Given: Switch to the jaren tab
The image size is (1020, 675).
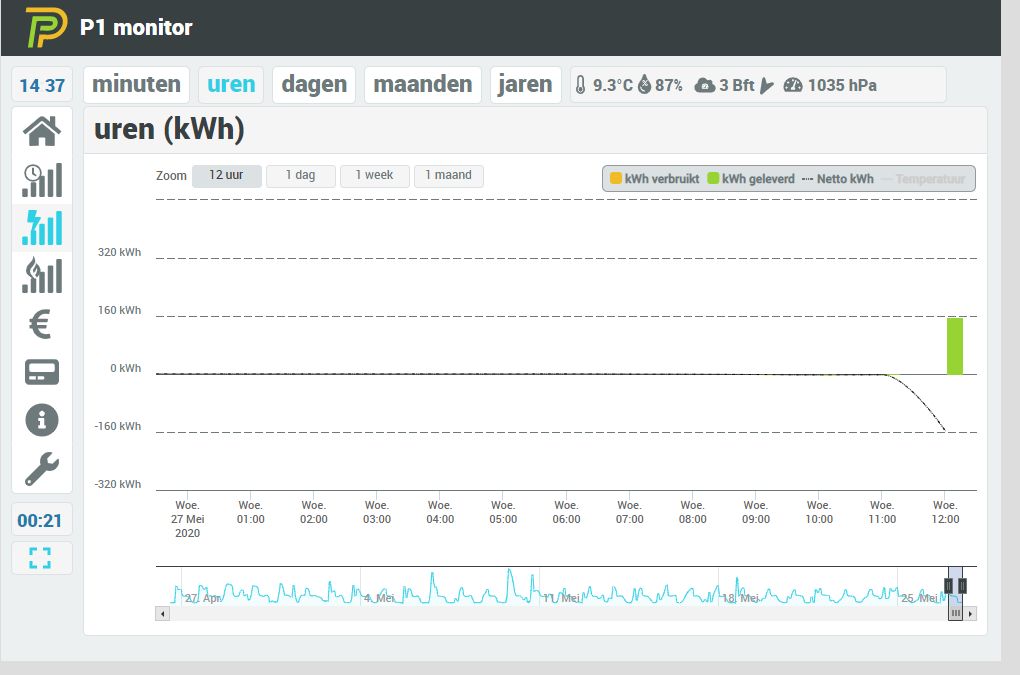Looking at the screenshot, I should (525, 85).
